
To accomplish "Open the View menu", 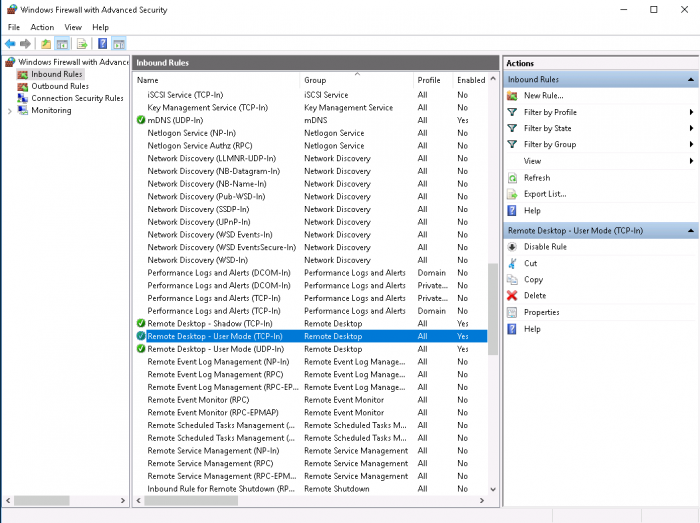I will coord(73,27).
